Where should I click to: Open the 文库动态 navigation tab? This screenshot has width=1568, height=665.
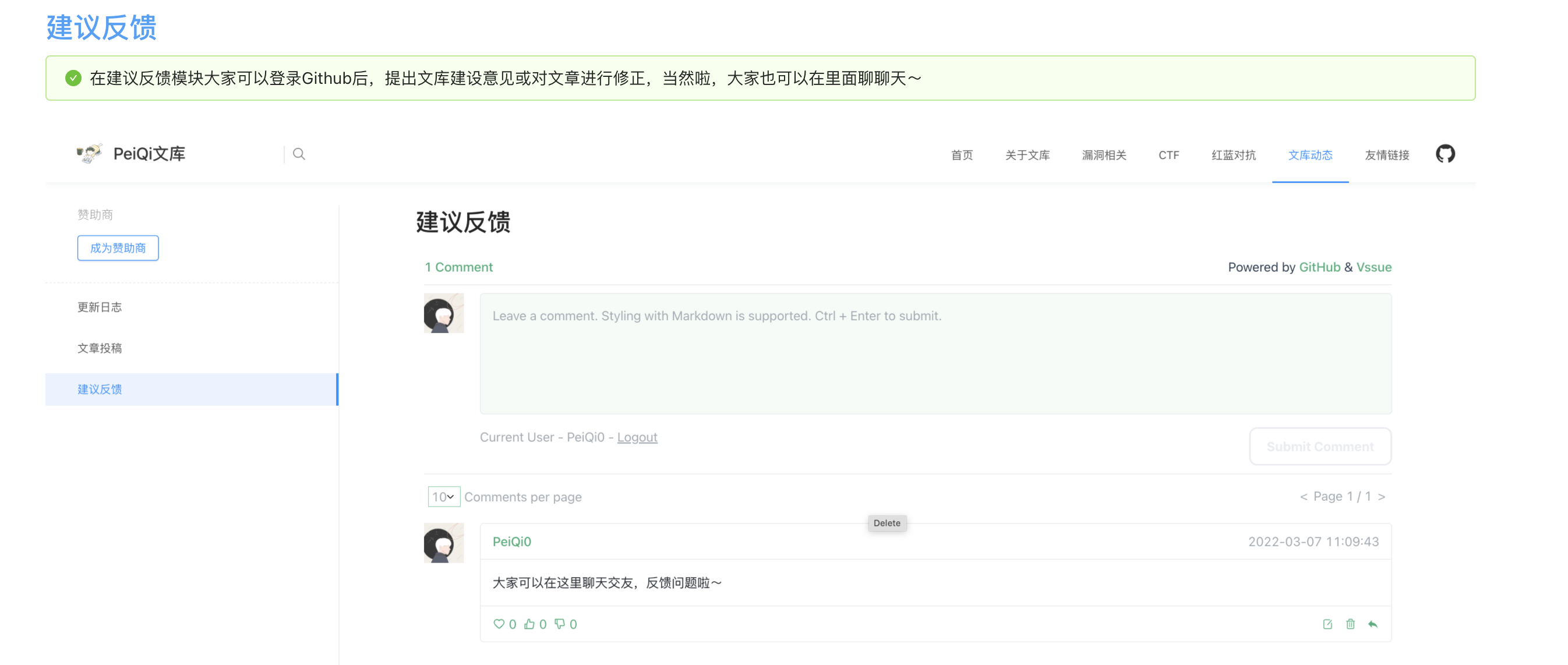point(1310,155)
